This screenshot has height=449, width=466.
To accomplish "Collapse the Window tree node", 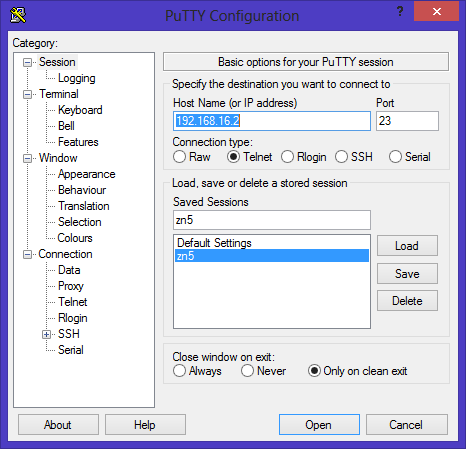I will [27, 158].
